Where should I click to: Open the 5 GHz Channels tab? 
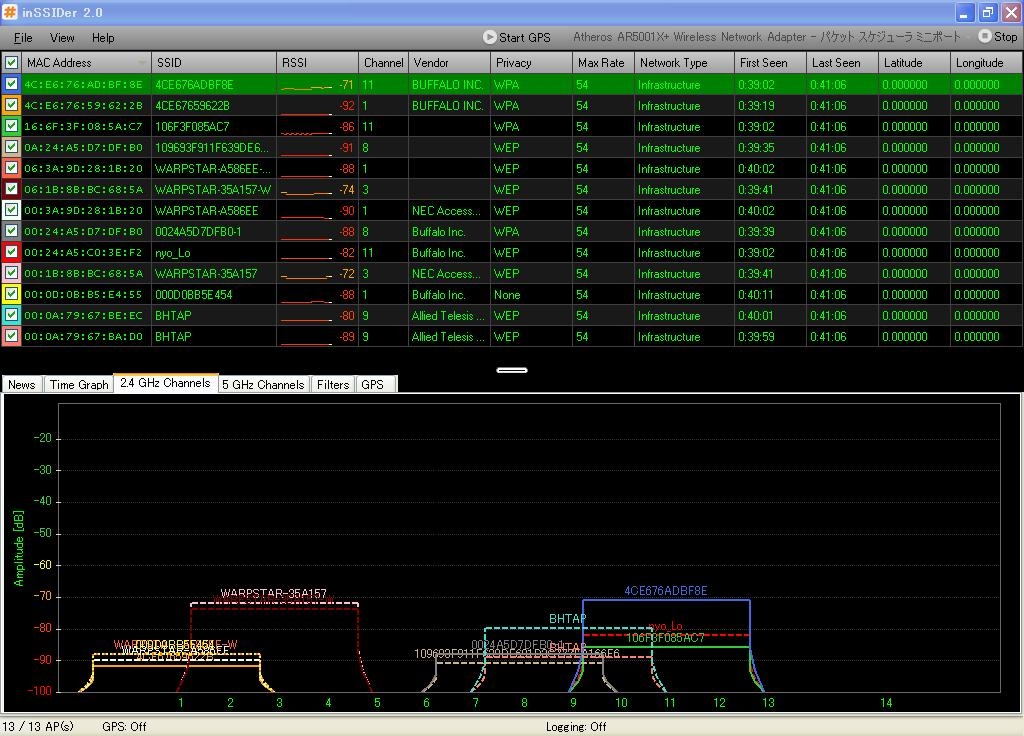click(263, 384)
